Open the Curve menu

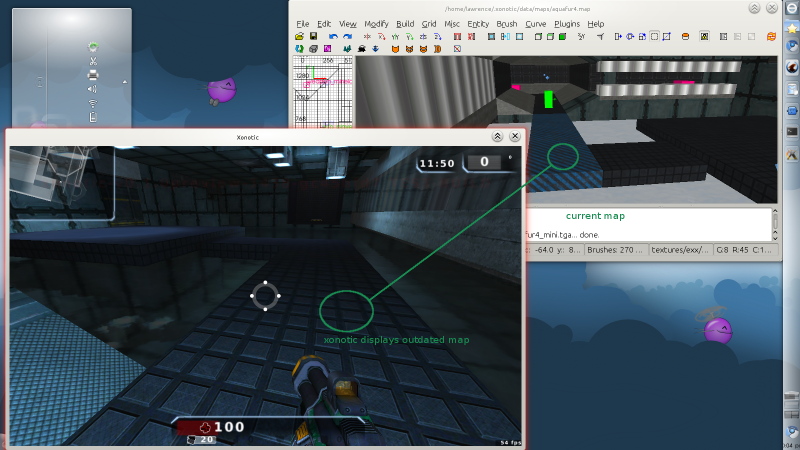(x=536, y=23)
